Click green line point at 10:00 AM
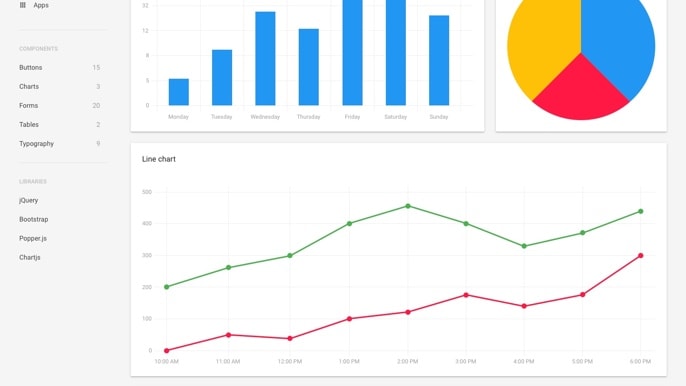This screenshot has width=686, height=386. (x=167, y=287)
